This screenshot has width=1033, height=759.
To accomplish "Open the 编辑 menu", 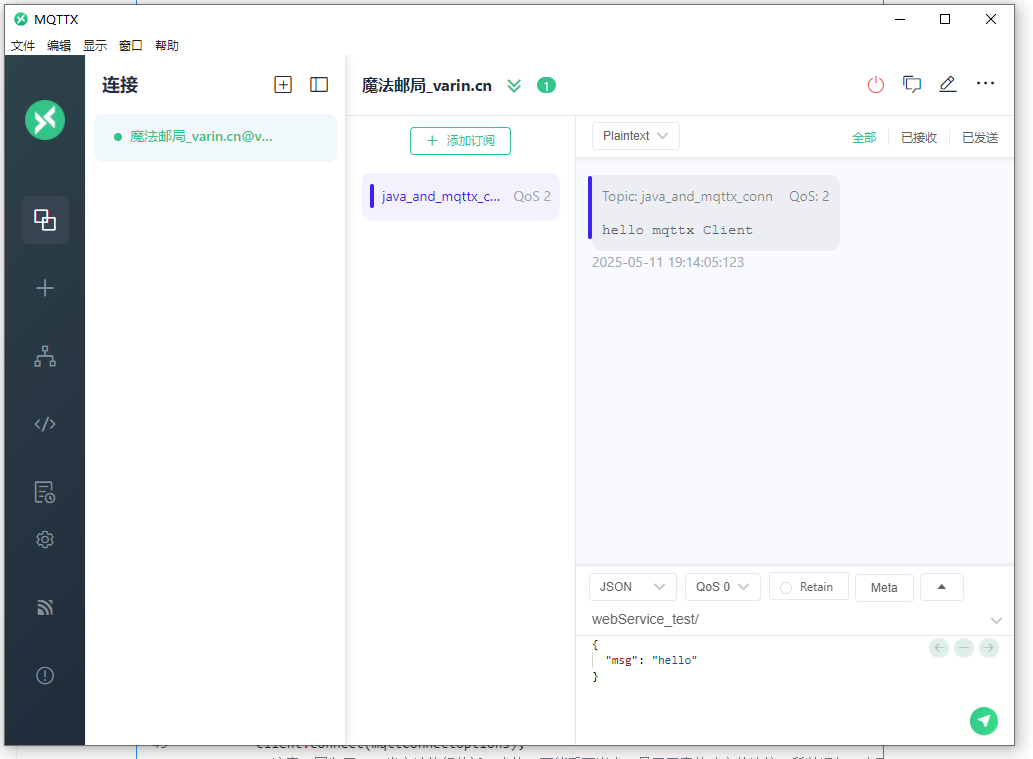I will pos(59,45).
